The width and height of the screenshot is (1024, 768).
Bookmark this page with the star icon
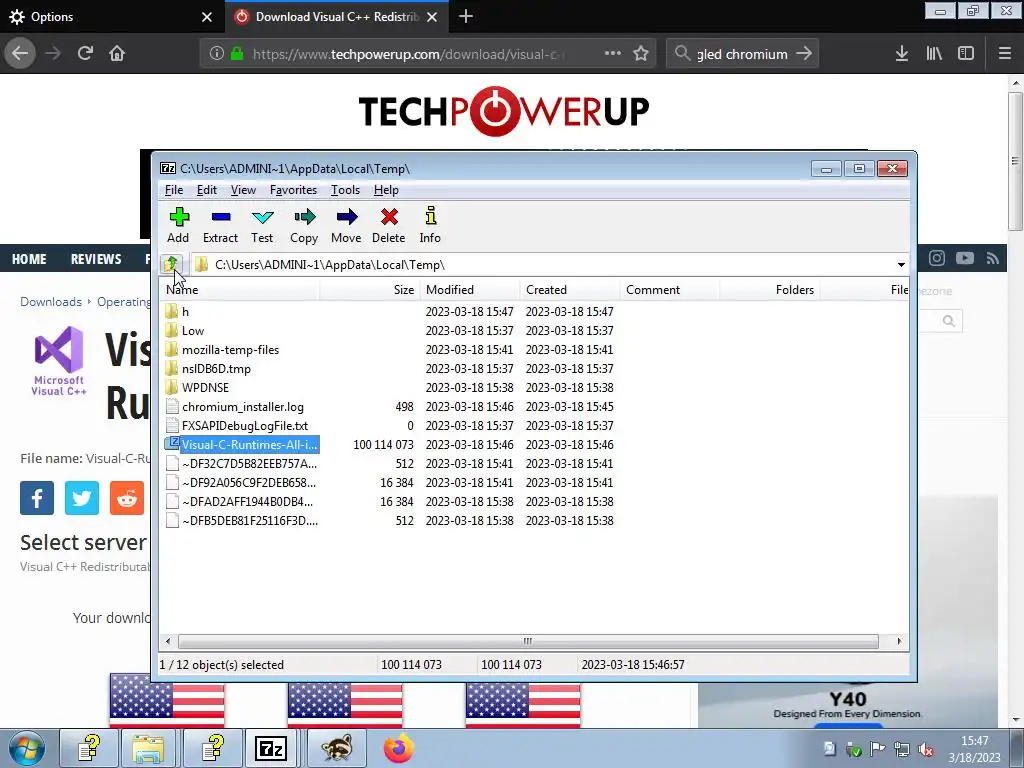point(641,54)
